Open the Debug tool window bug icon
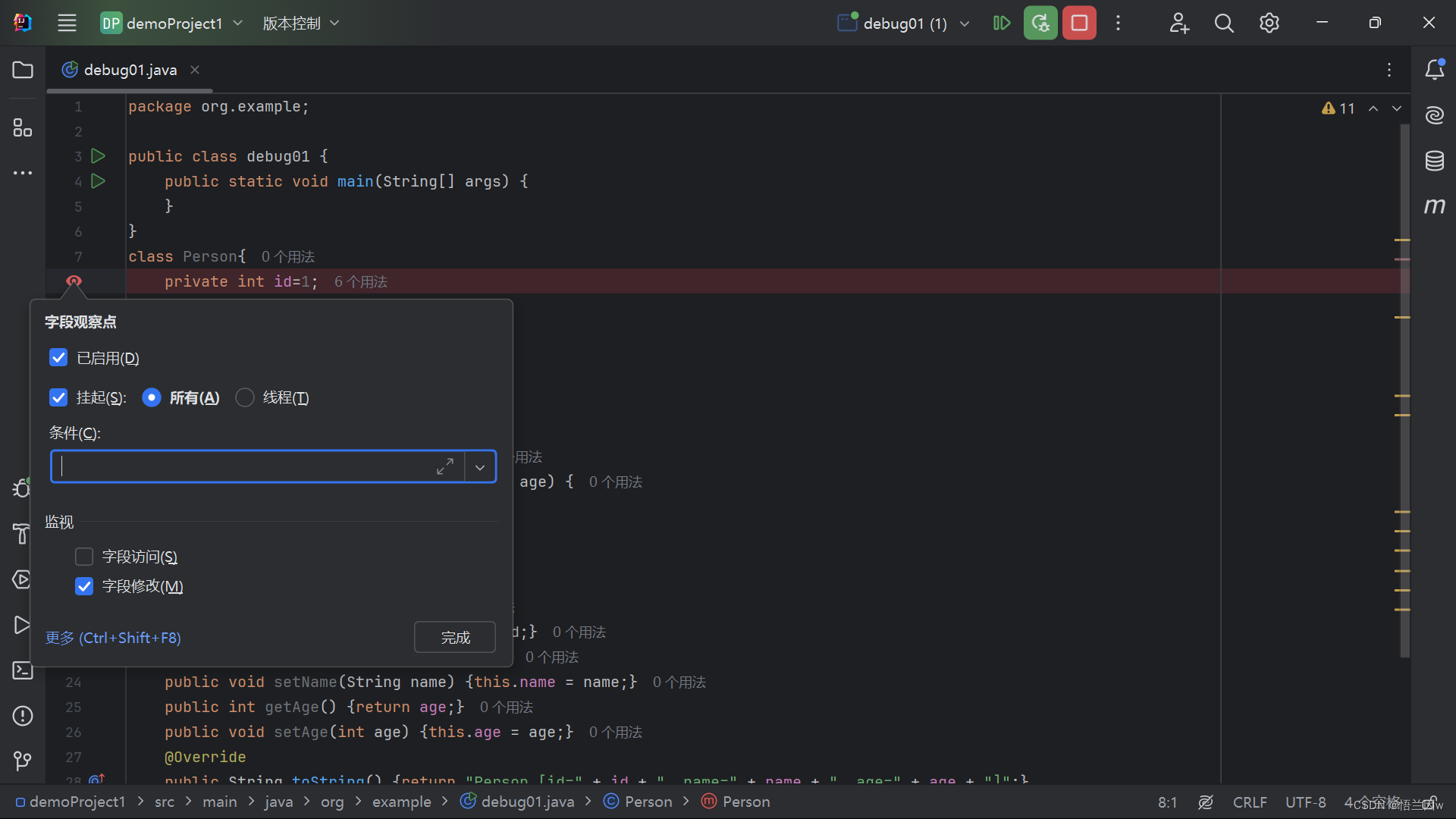Viewport: 1456px width, 819px height. point(21,488)
